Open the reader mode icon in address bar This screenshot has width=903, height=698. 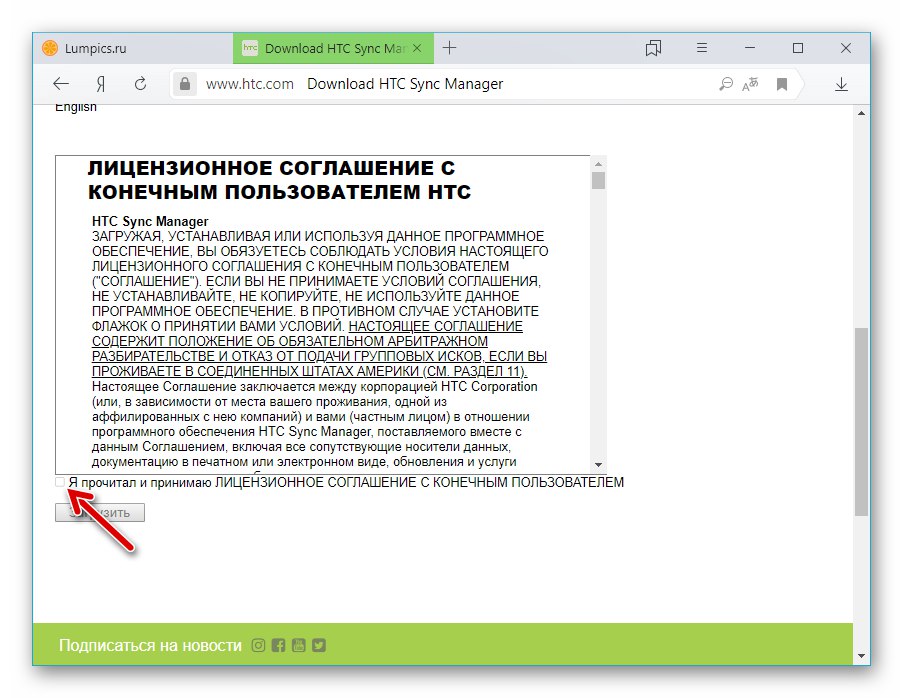[x=726, y=84]
